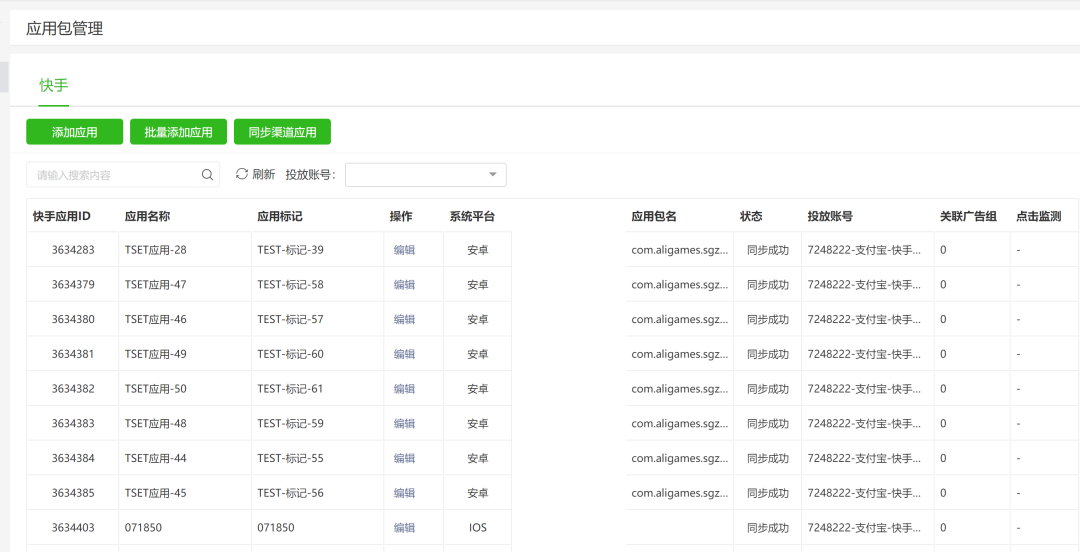The height and width of the screenshot is (552, 1080).
Task: Click application ID 3634383
Action: pos(73,424)
